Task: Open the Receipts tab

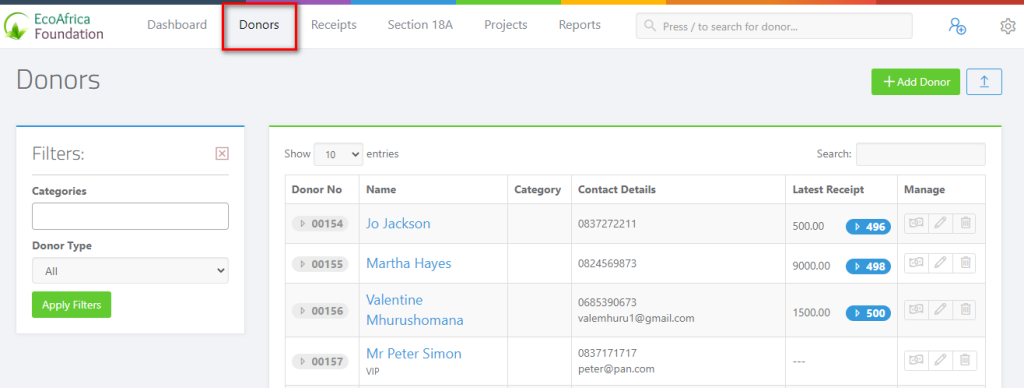Action: tap(334, 25)
